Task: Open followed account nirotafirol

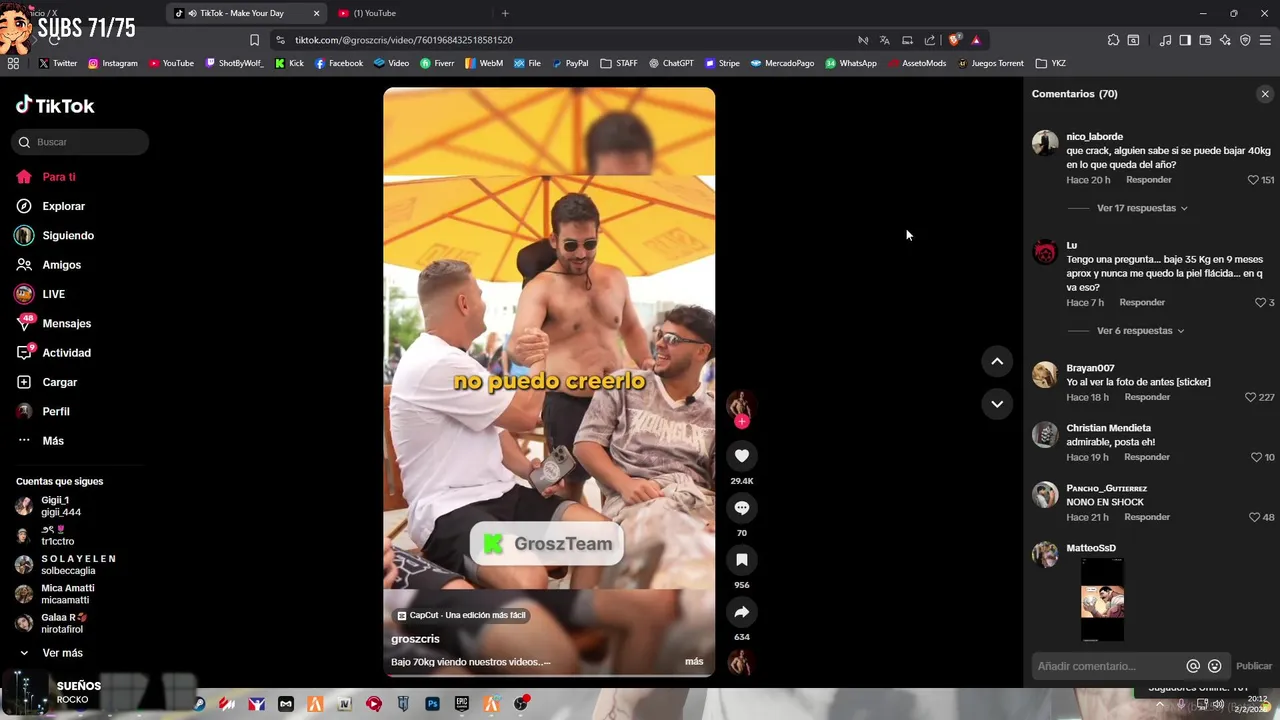Action: 53,623
